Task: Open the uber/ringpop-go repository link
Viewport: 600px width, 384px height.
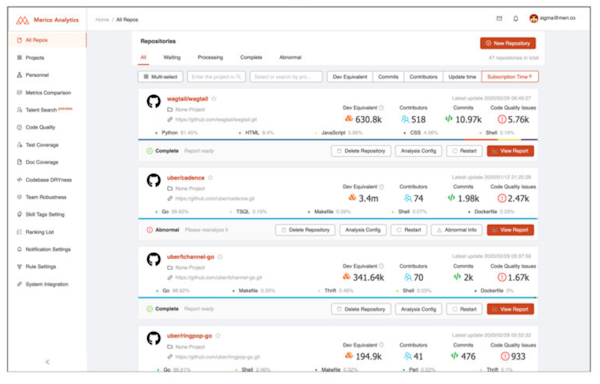Action: click(x=189, y=336)
